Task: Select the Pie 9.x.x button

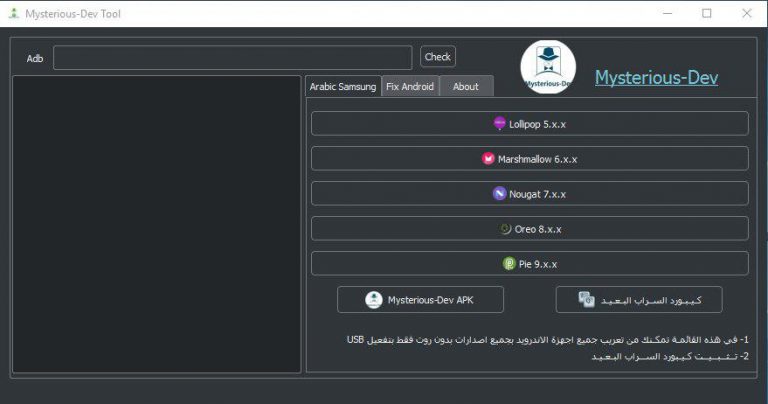Action: point(529,264)
